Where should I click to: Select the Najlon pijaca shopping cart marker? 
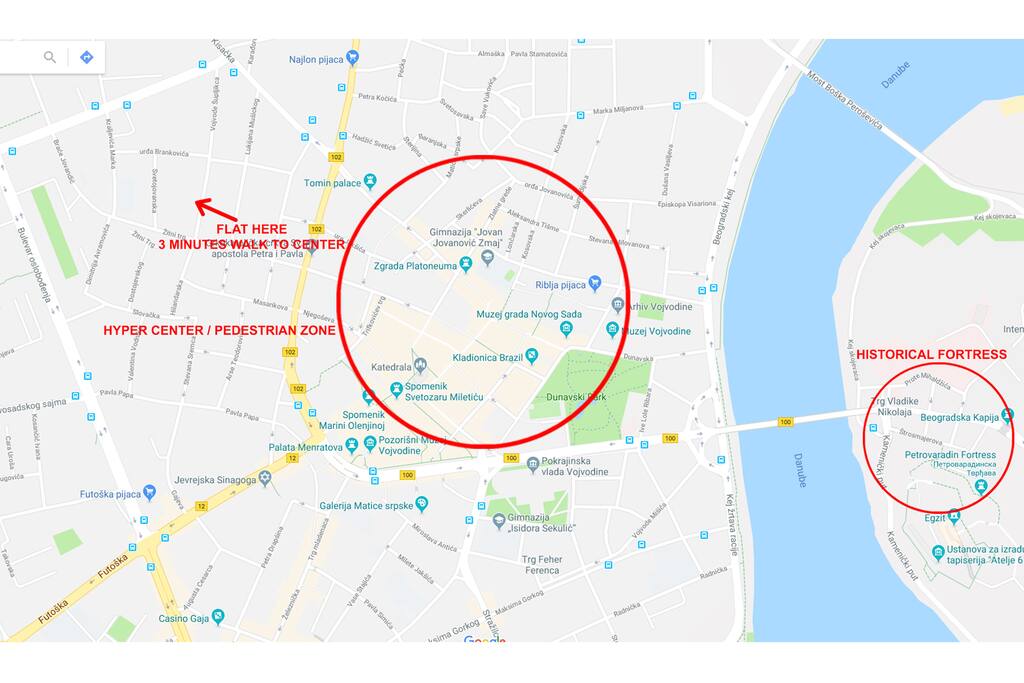tap(353, 57)
